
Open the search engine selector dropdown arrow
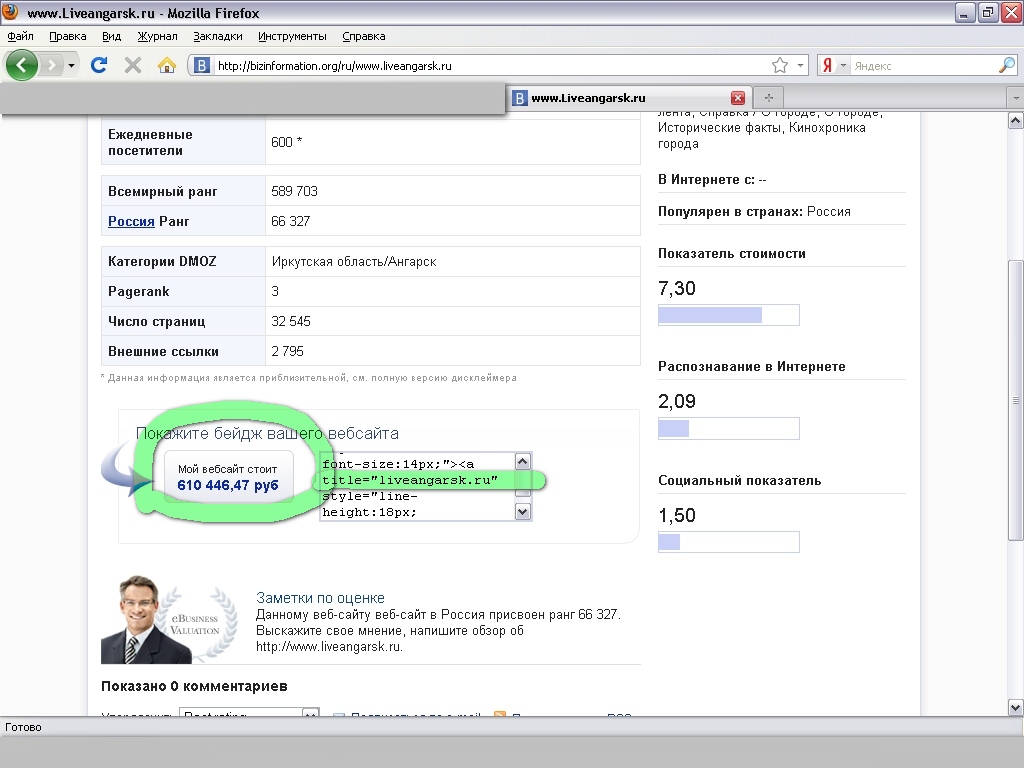(x=842, y=65)
